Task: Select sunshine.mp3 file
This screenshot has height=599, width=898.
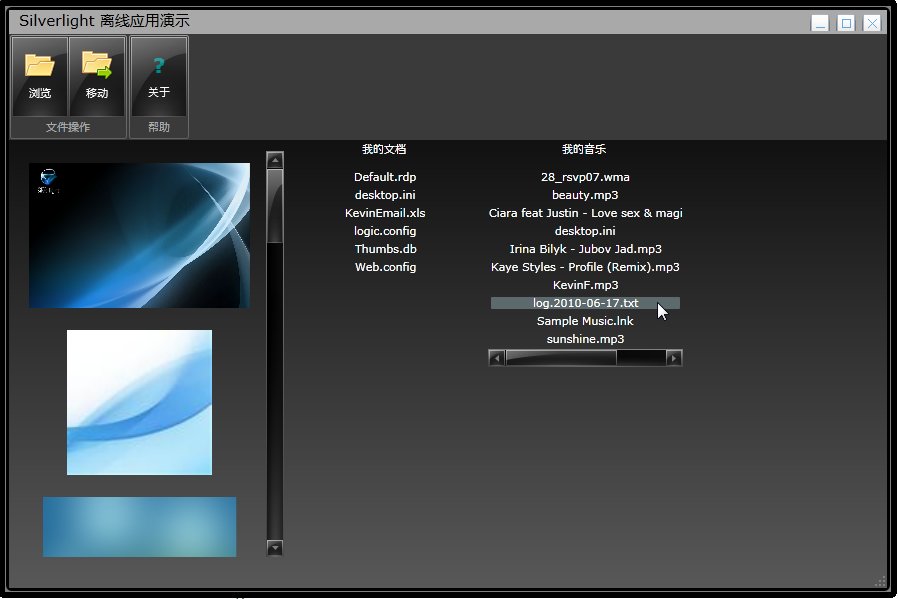Action: click(x=585, y=339)
